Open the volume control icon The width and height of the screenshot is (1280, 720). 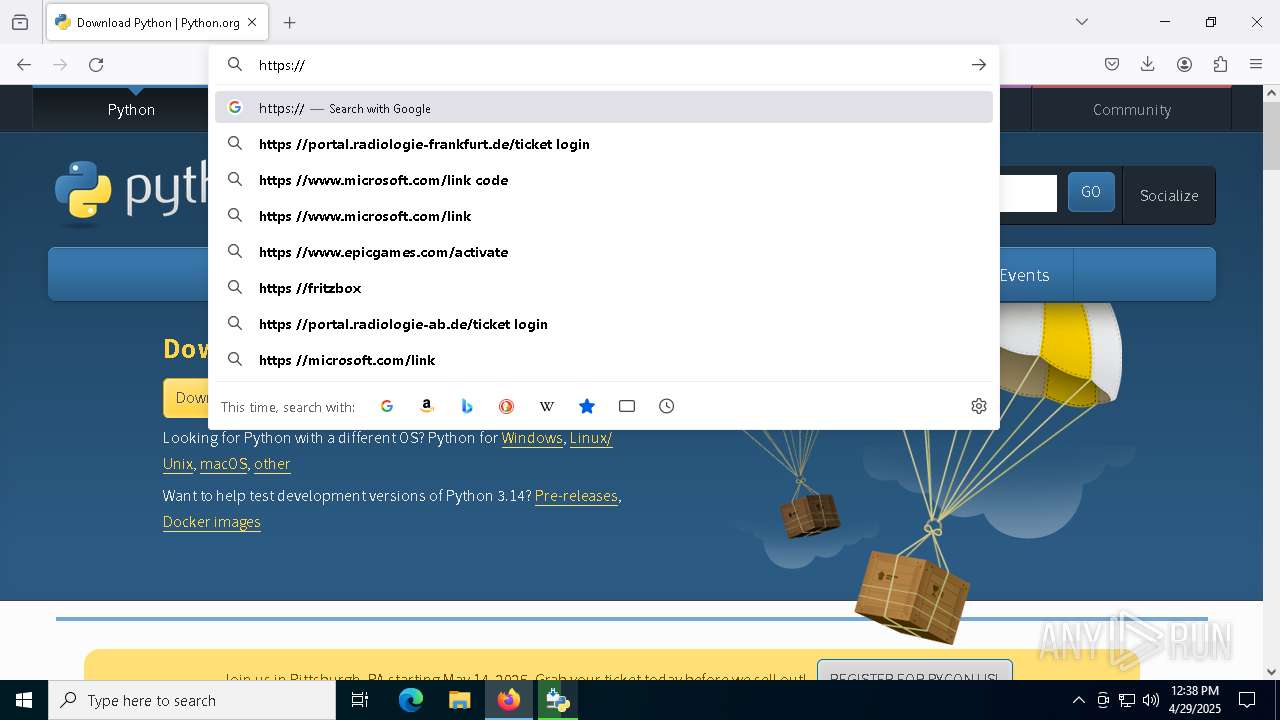point(1151,700)
